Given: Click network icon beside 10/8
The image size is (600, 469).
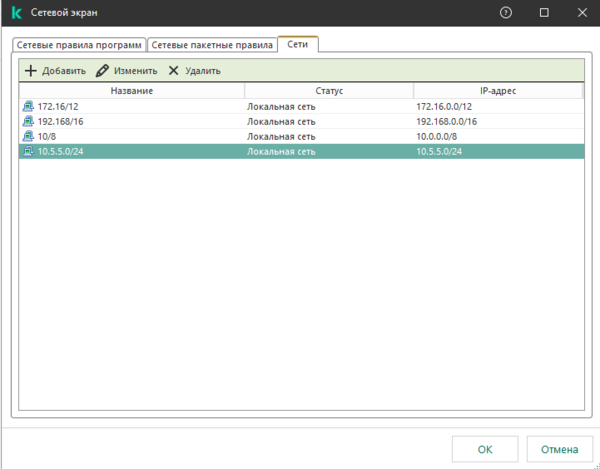Looking at the screenshot, I should point(28,136).
